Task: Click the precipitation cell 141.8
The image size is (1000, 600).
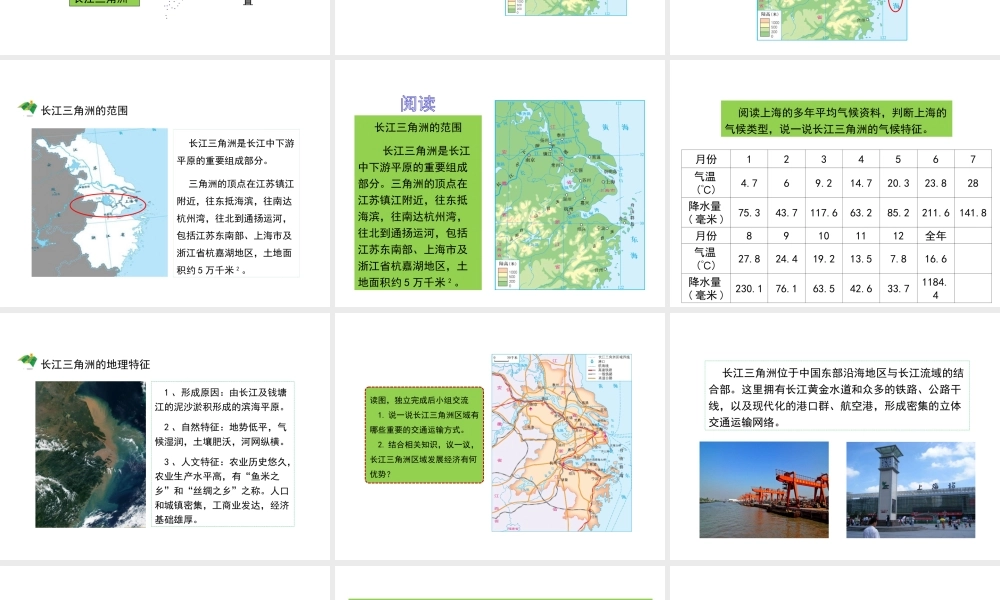Action: click(973, 213)
